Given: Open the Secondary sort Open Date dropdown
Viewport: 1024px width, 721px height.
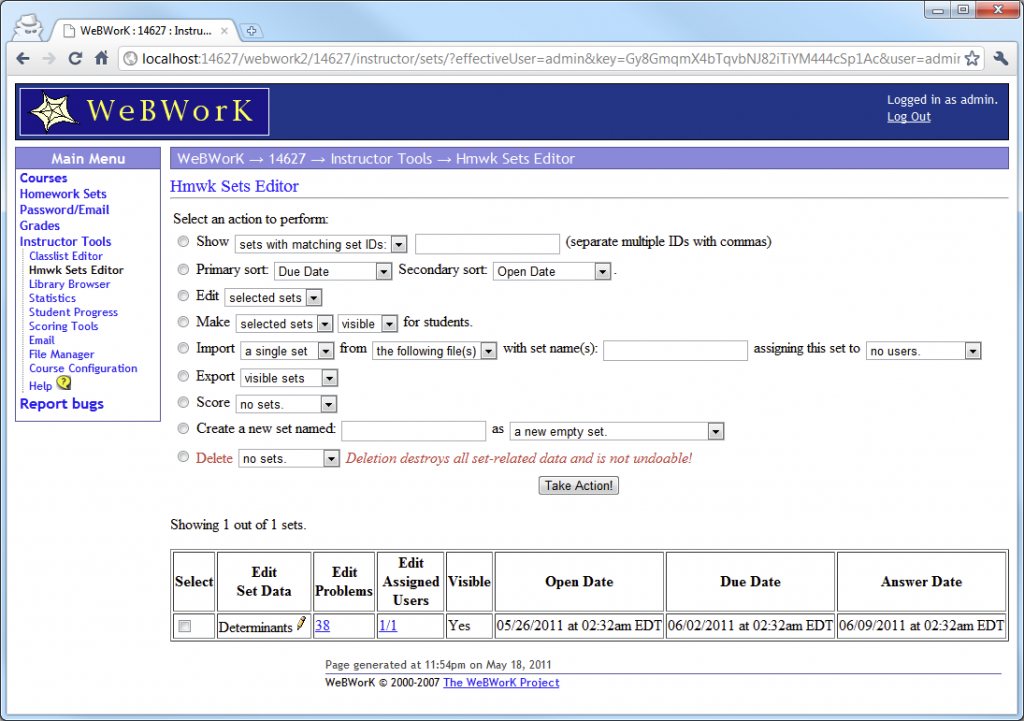Looking at the screenshot, I should [x=551, y=270].
